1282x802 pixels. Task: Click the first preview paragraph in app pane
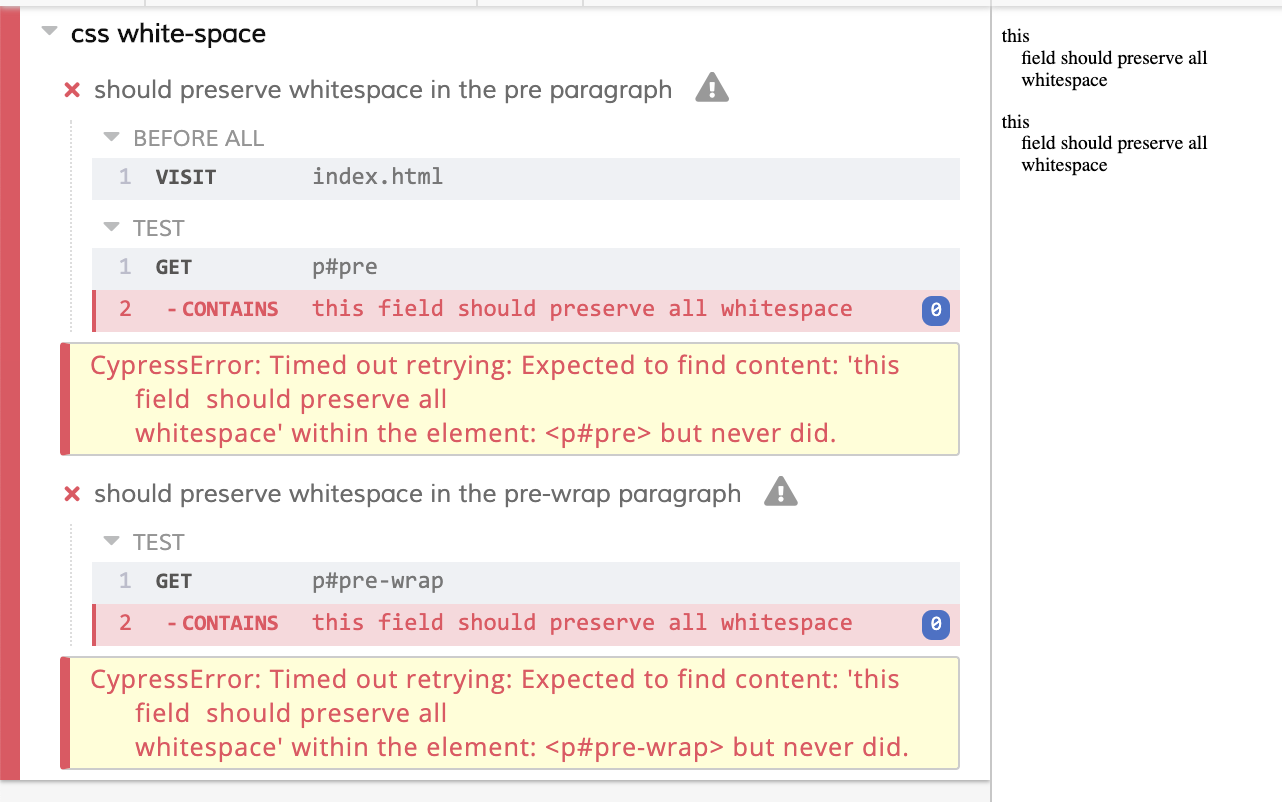point(1104,58)
